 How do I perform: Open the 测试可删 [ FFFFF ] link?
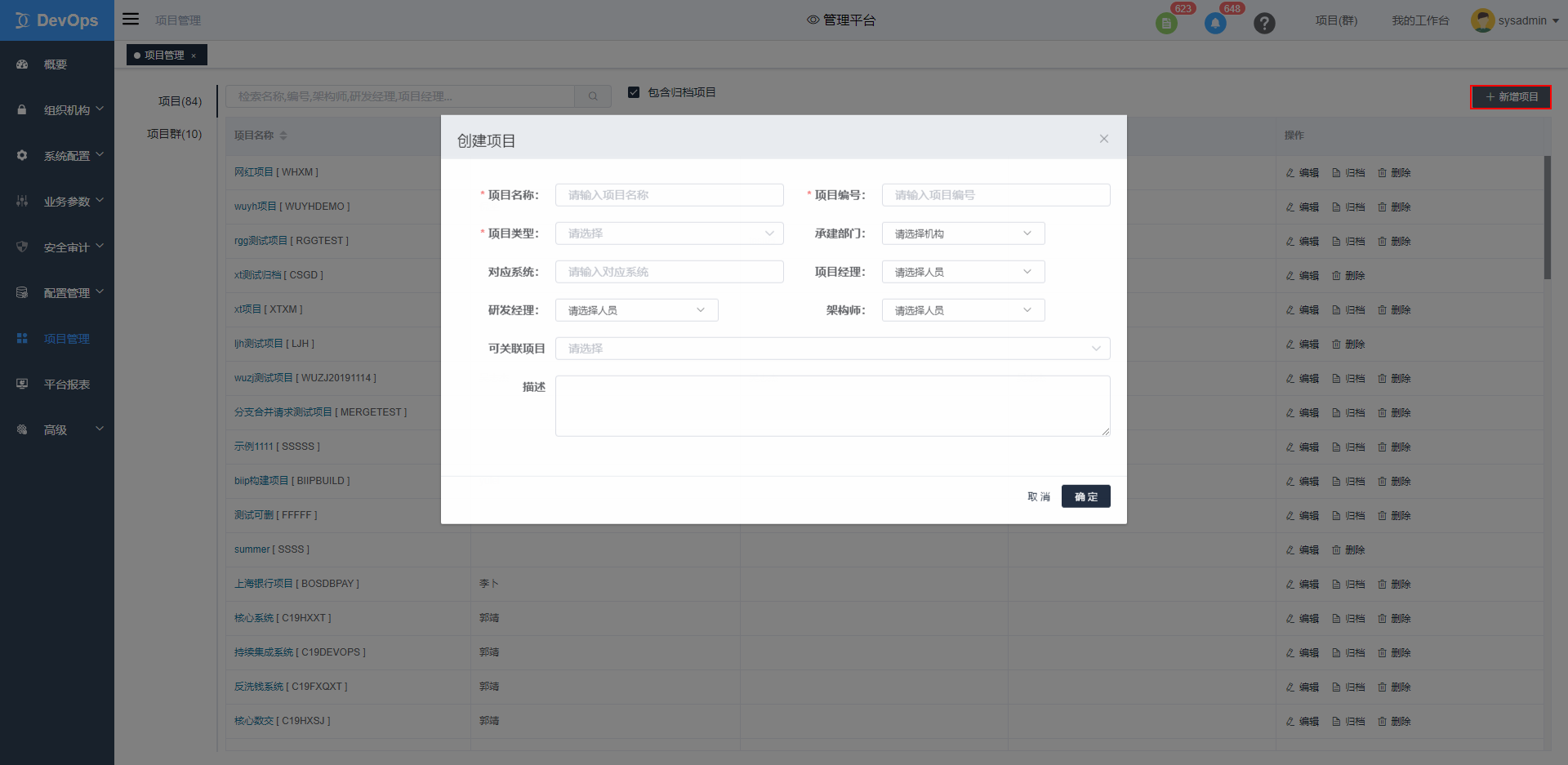point(275,515)
